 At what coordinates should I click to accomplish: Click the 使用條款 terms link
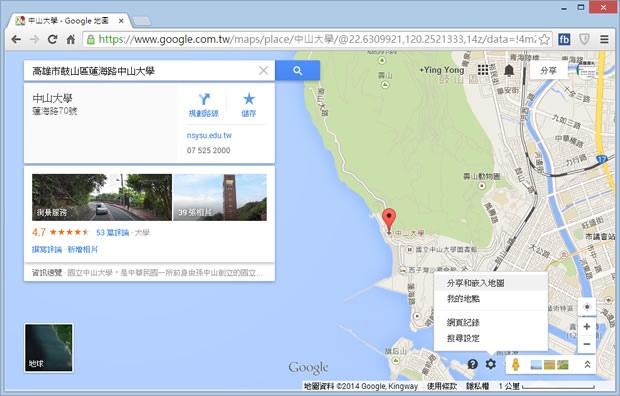coord(442,386)
